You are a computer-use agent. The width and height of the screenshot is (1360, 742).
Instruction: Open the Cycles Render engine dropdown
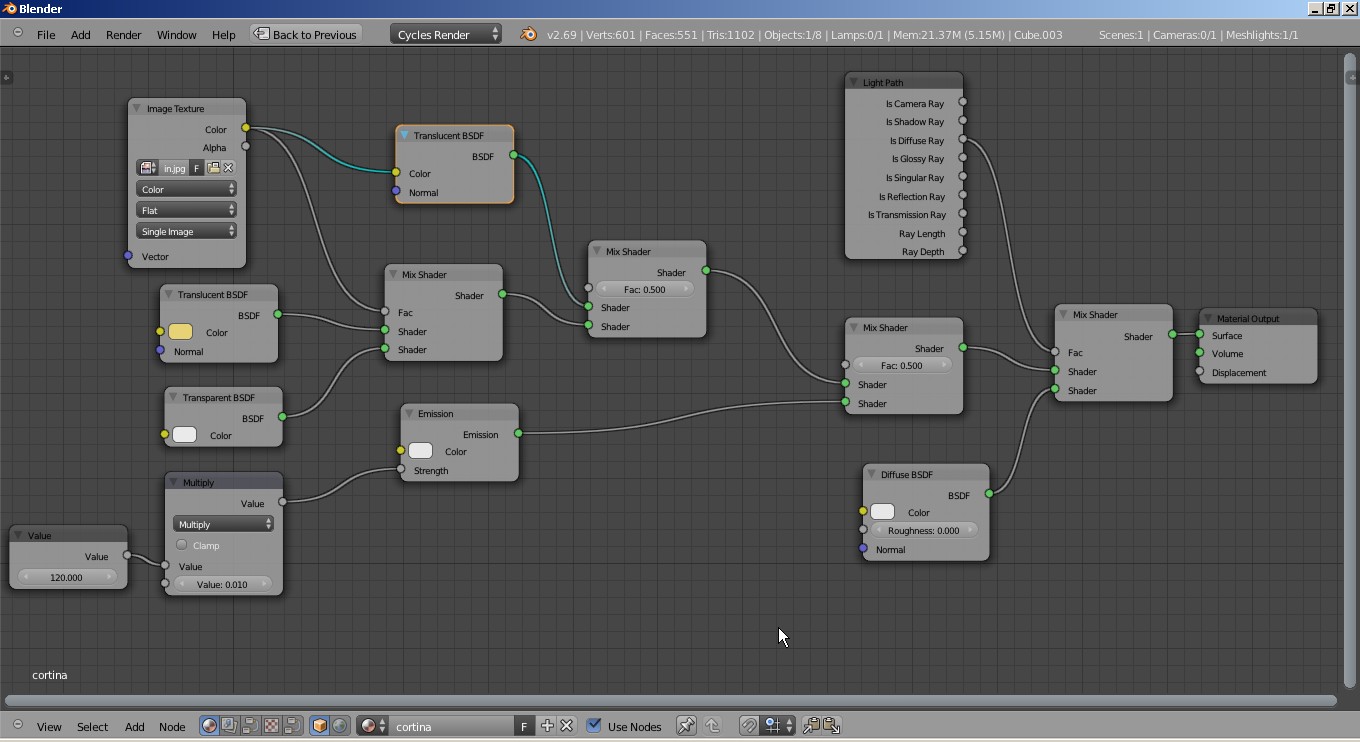(x=445, y=34)
